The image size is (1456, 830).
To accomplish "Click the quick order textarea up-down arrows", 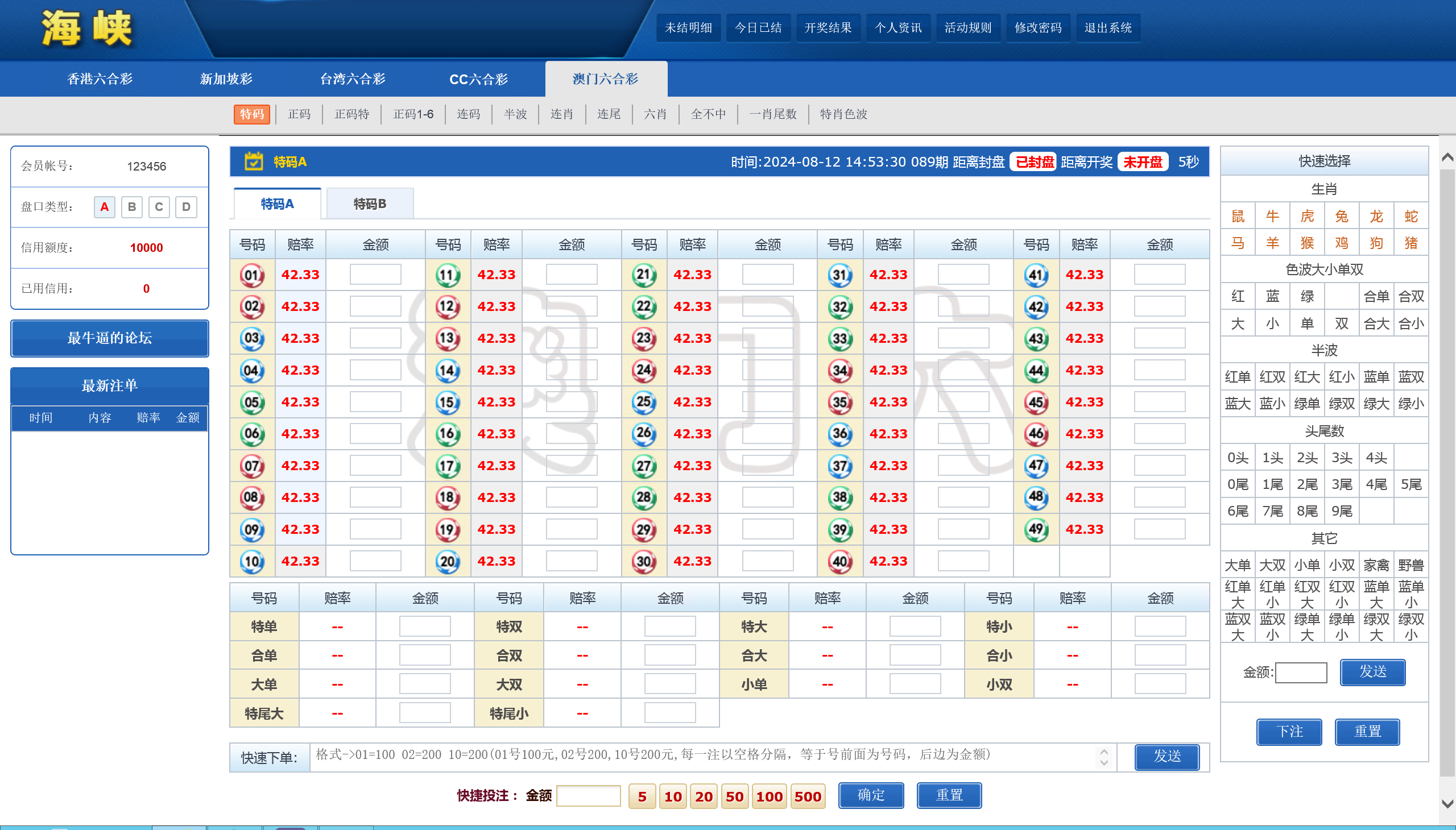I will [x=1103, y=757].
